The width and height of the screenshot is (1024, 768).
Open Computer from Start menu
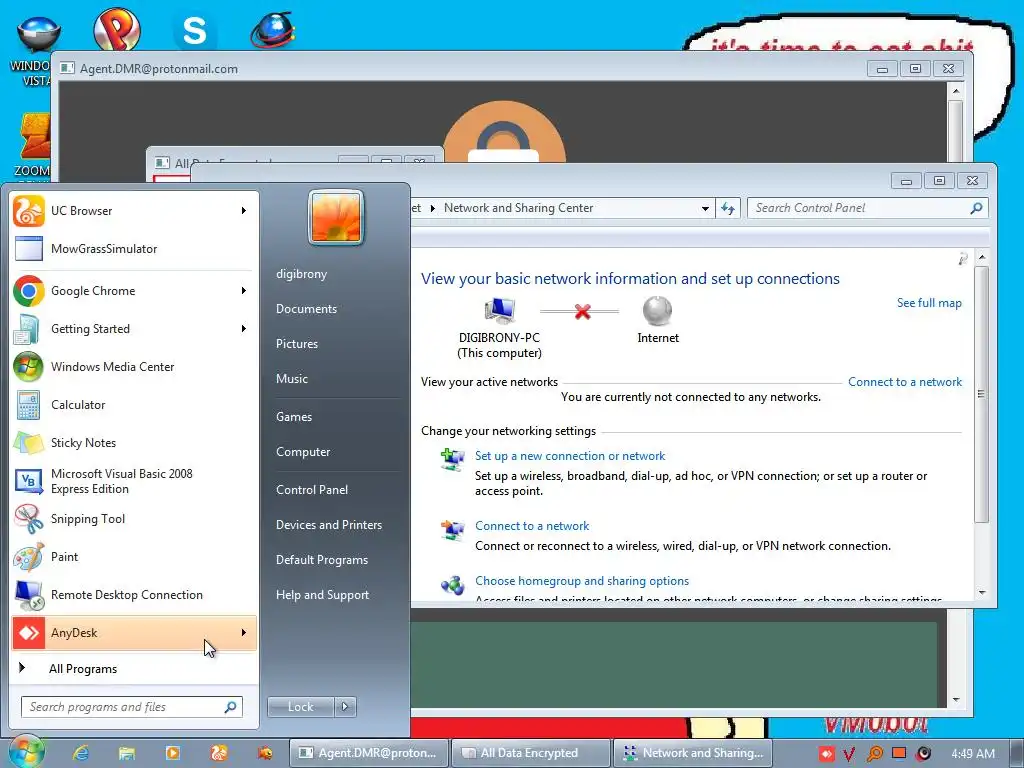pos(303,452)
